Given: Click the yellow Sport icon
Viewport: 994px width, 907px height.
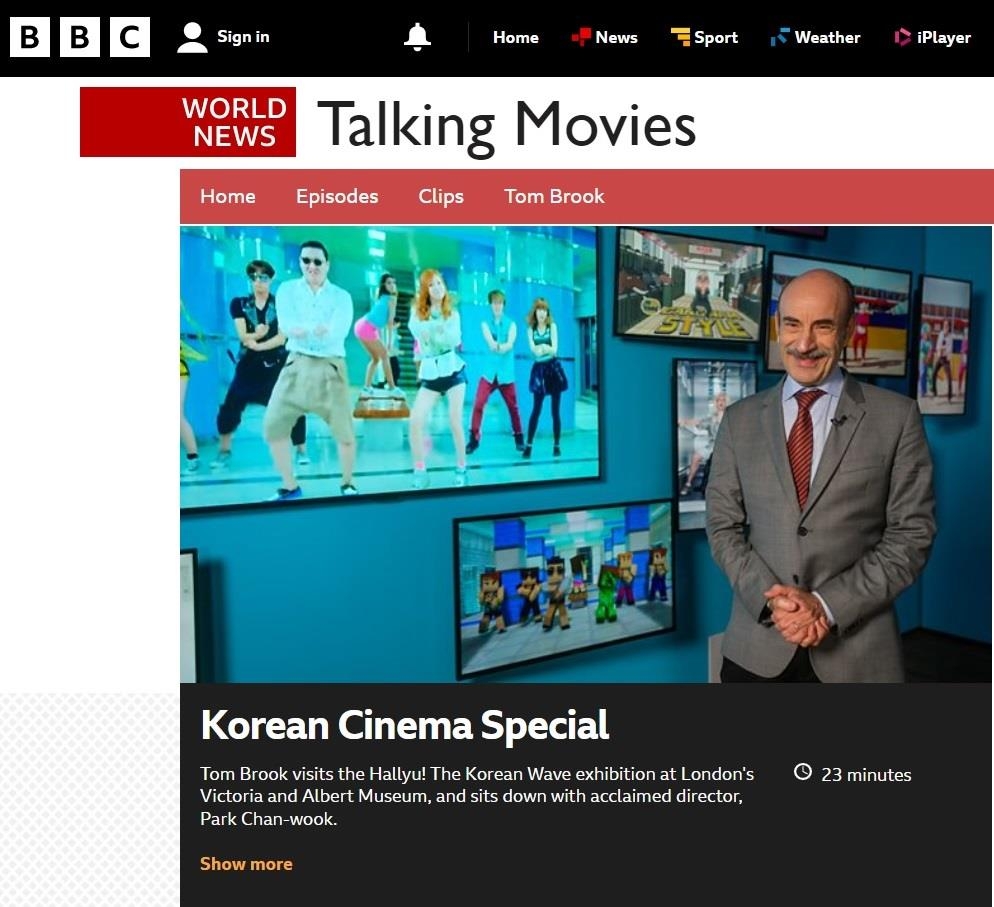Looking at the screenshot, I should click(x=680, y=37).
